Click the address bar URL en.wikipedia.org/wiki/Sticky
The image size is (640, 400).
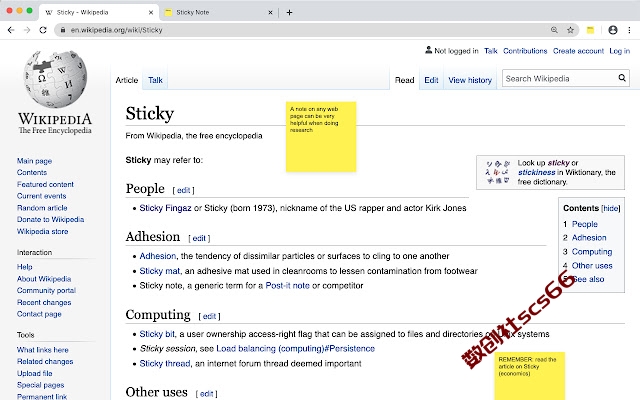click(116, 30)
